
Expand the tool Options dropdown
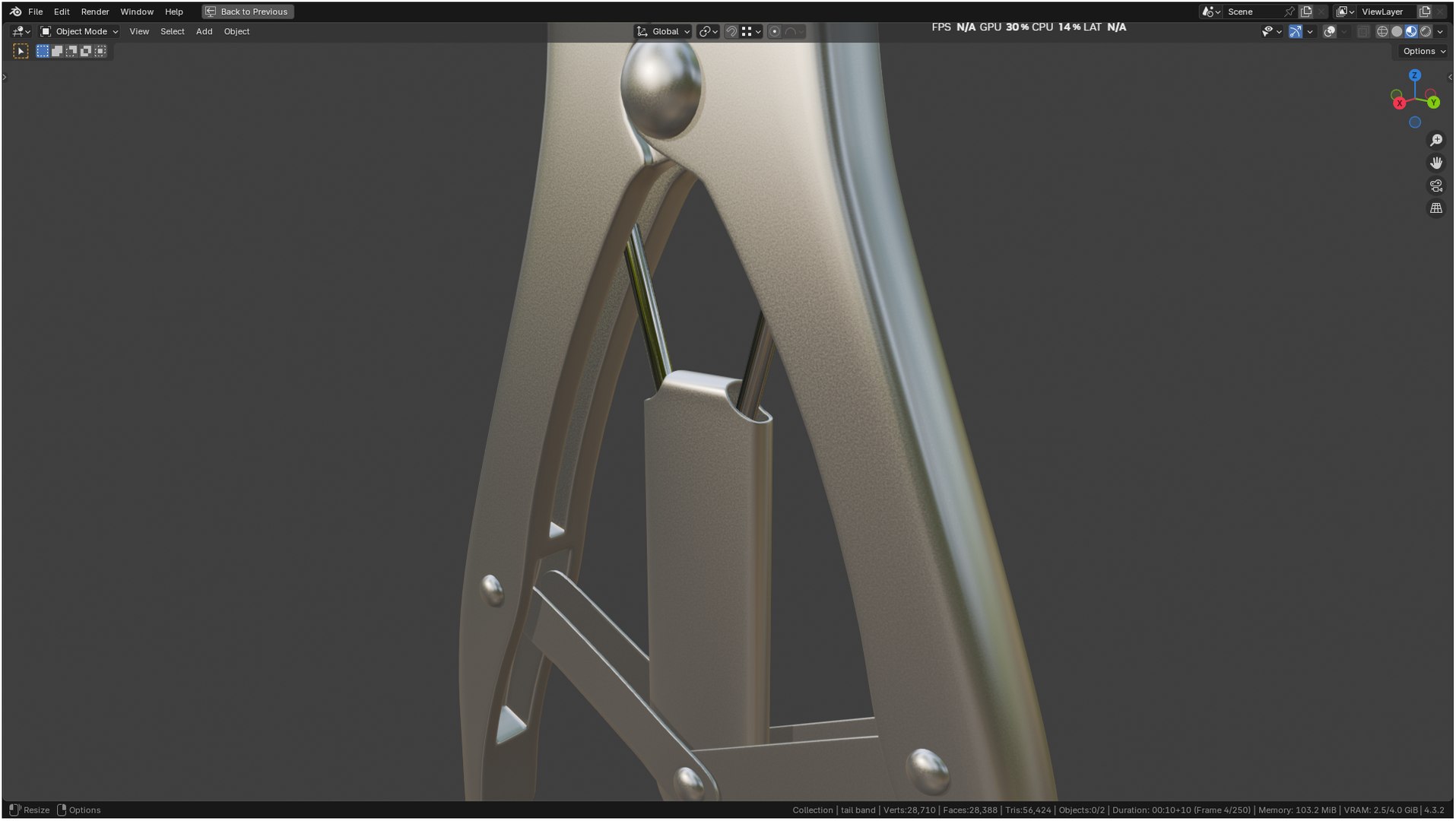(1424, 51)
